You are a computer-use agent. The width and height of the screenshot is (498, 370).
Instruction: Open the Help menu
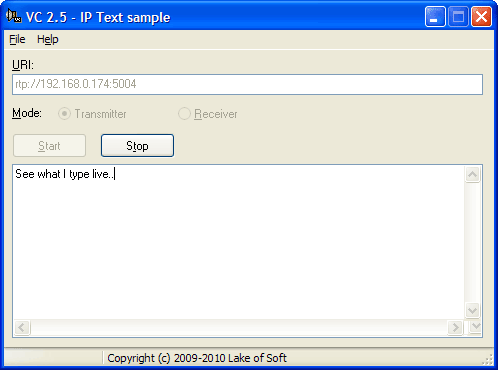(48, 39)
